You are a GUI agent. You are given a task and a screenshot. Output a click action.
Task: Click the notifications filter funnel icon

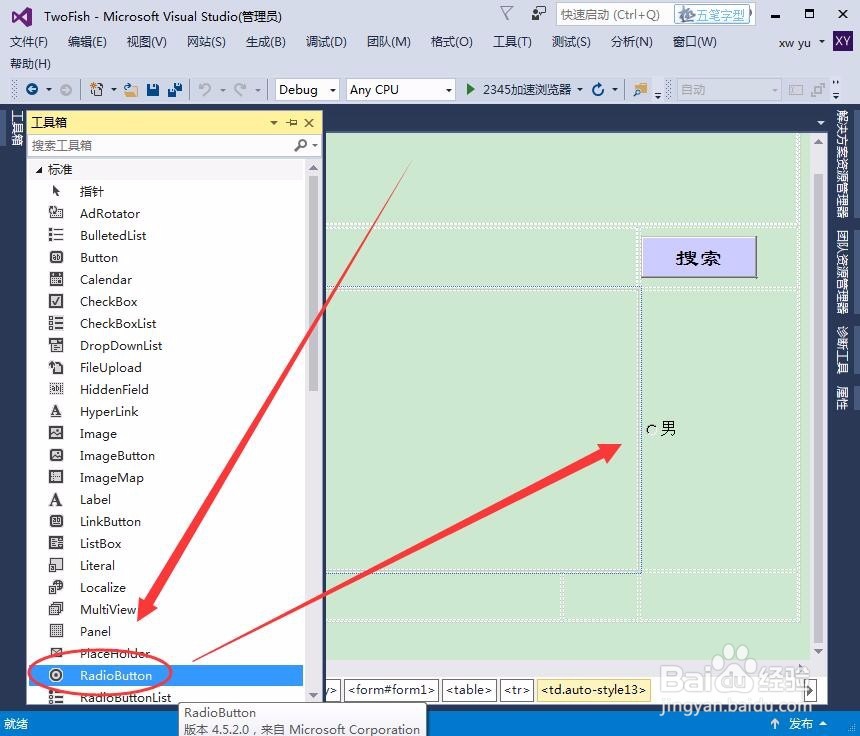[506, 14]
